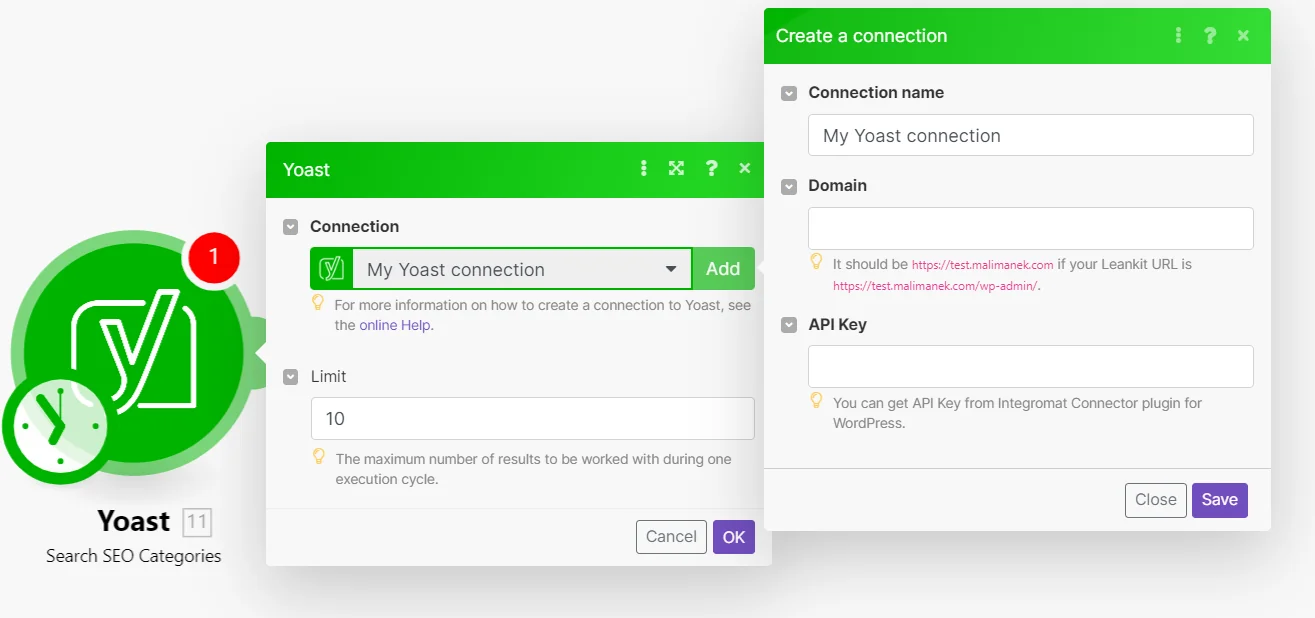Image resolution: width=1315 pixels, height=618 pixels.
Task: Click the Create a connection title text
Action: pos(861,36)
